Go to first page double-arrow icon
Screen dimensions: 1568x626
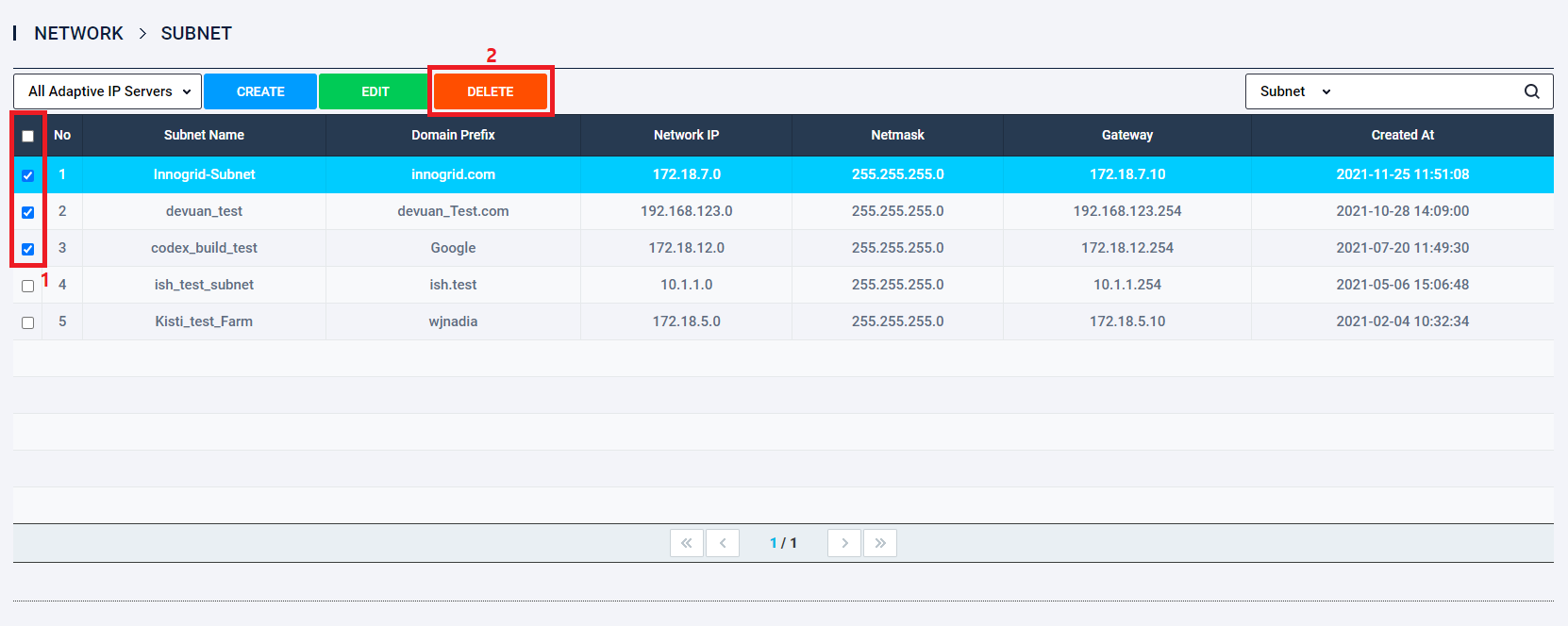(x=687, y=543)
